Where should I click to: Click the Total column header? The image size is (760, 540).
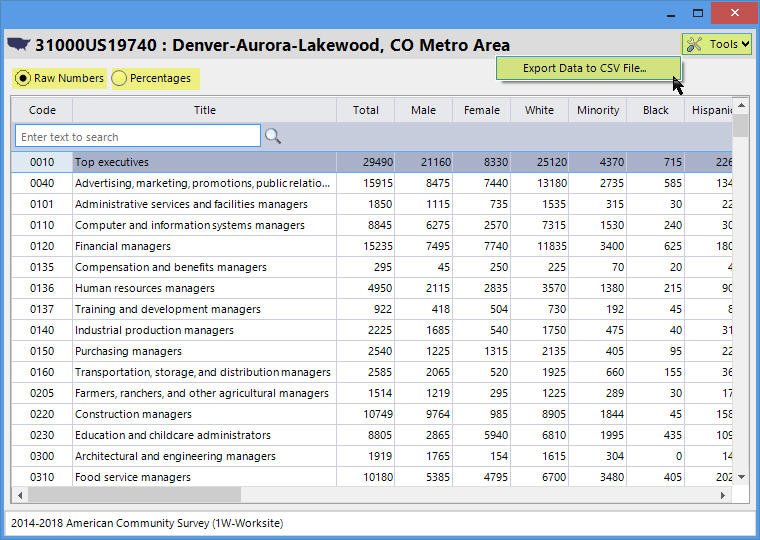tap(365, 110)
